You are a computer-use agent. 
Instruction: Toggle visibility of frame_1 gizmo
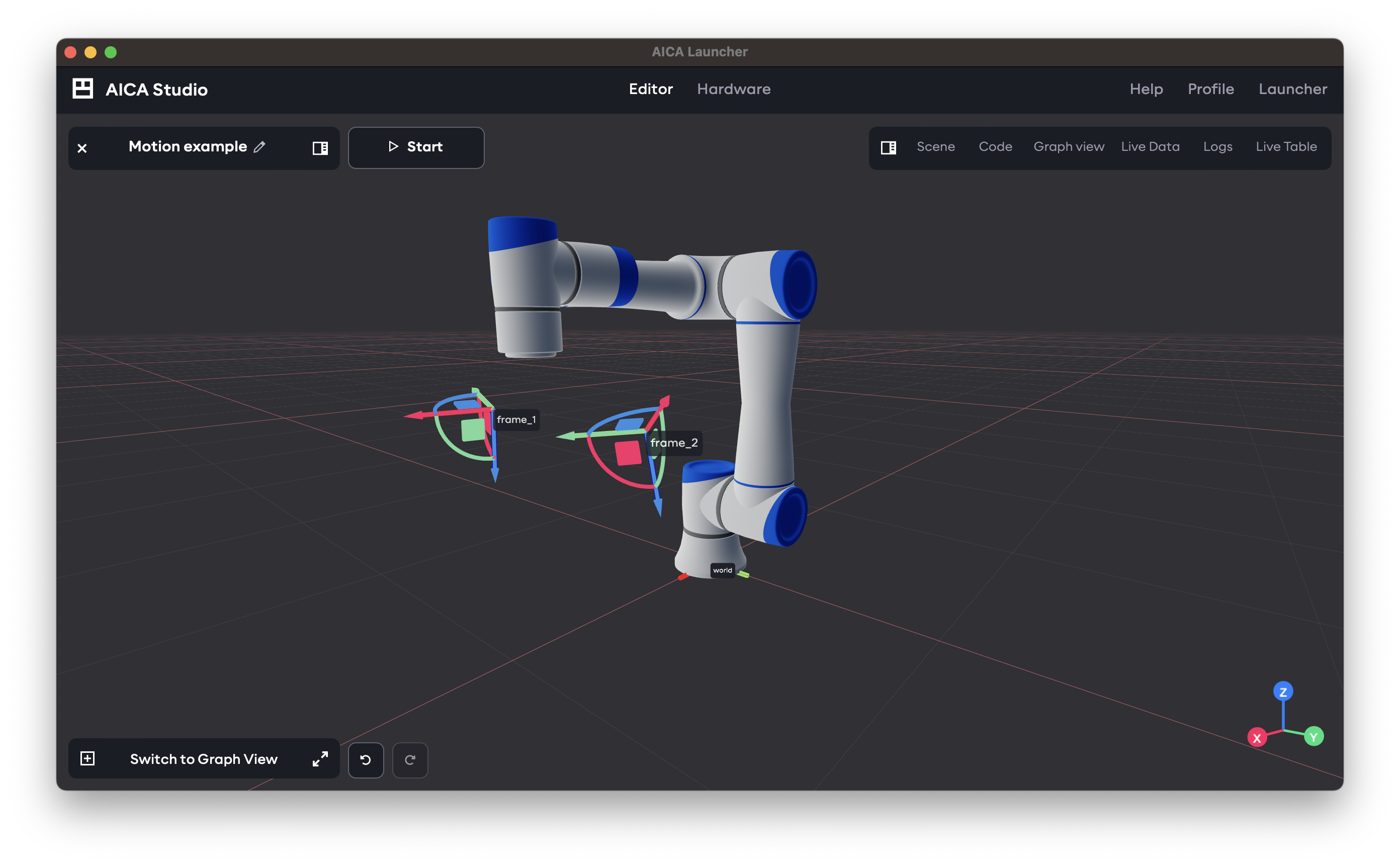click(x=517, y=419)
